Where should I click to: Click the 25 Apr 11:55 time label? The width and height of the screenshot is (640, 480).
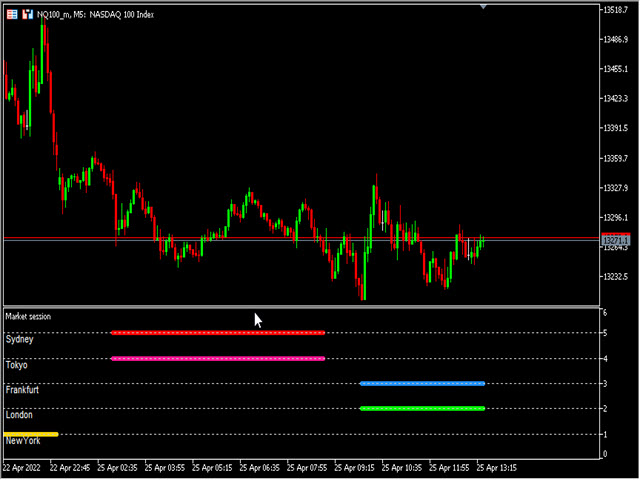(x=449, y=468)
